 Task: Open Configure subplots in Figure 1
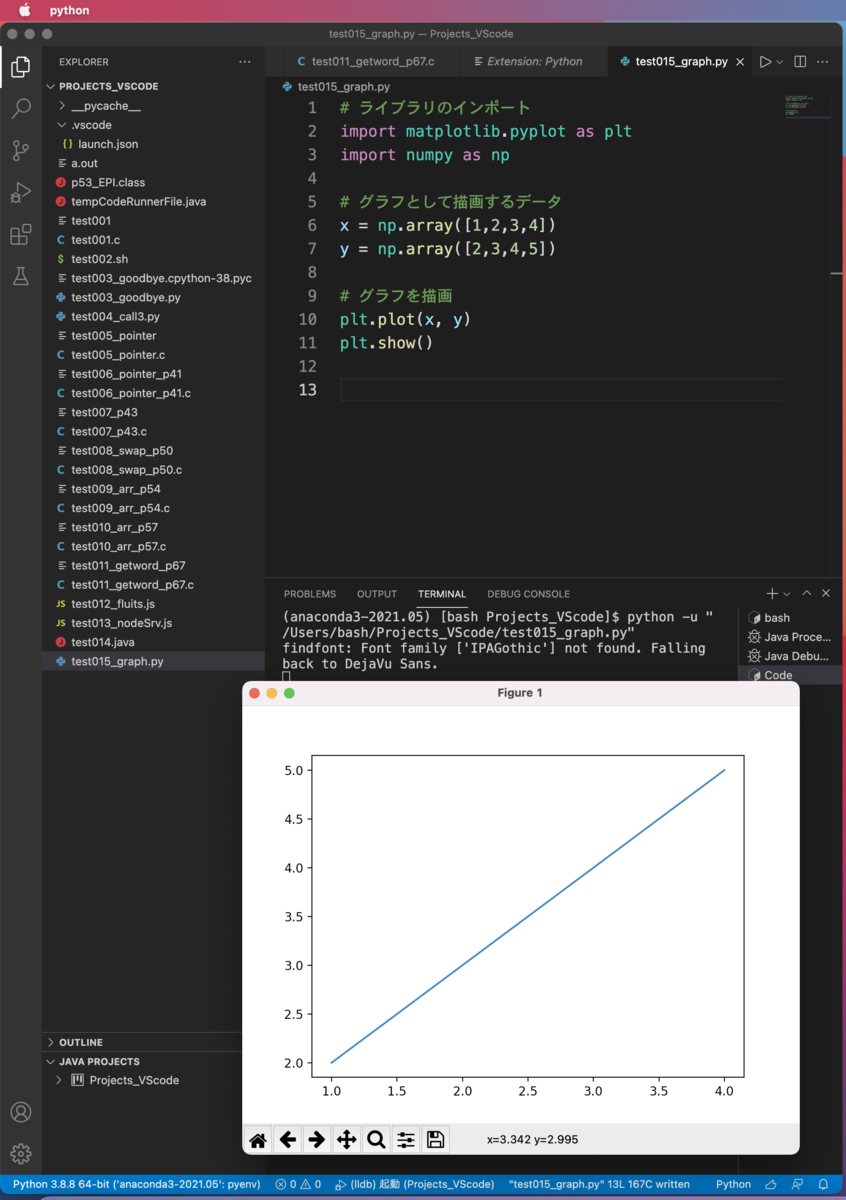tap(406, 1139)
